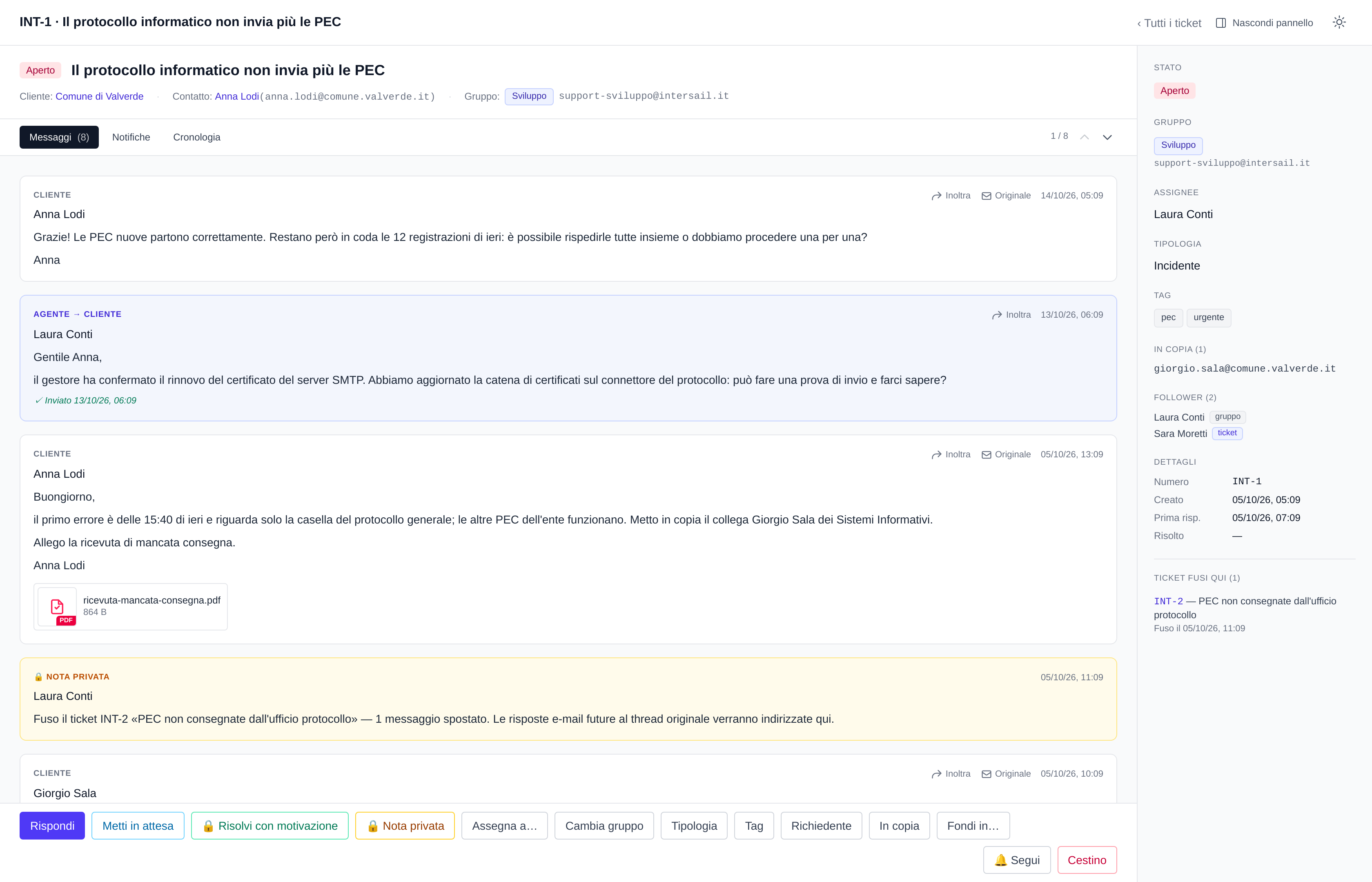Click the Nascondi pannello panel icon
This screenshot has height=882, width=1372.
pyautogui.click(x=1221, y=23)
